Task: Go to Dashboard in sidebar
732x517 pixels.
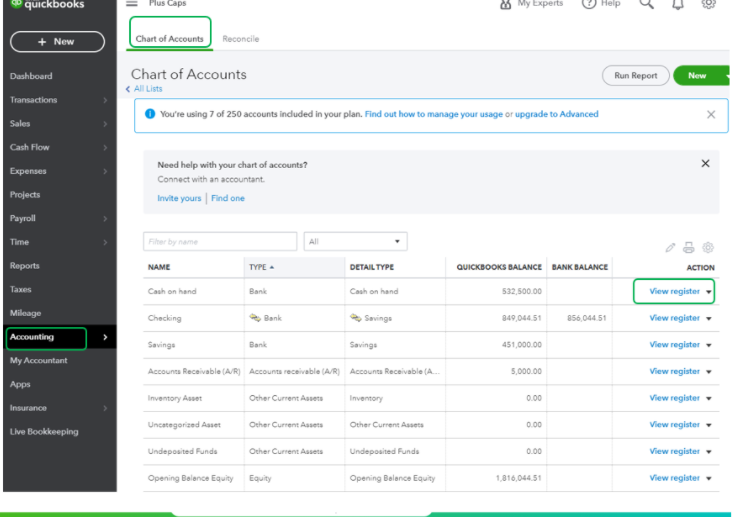Action: tap(31, 76)
